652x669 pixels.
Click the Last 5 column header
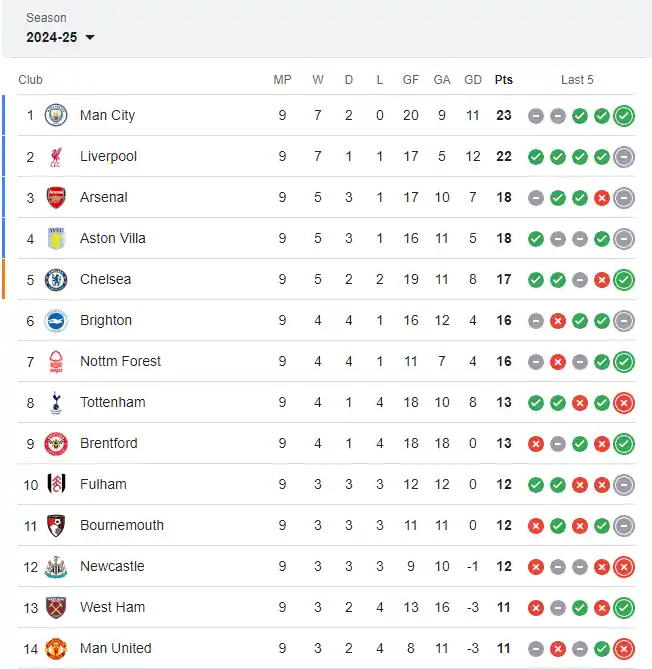click(x=577, y=80)
